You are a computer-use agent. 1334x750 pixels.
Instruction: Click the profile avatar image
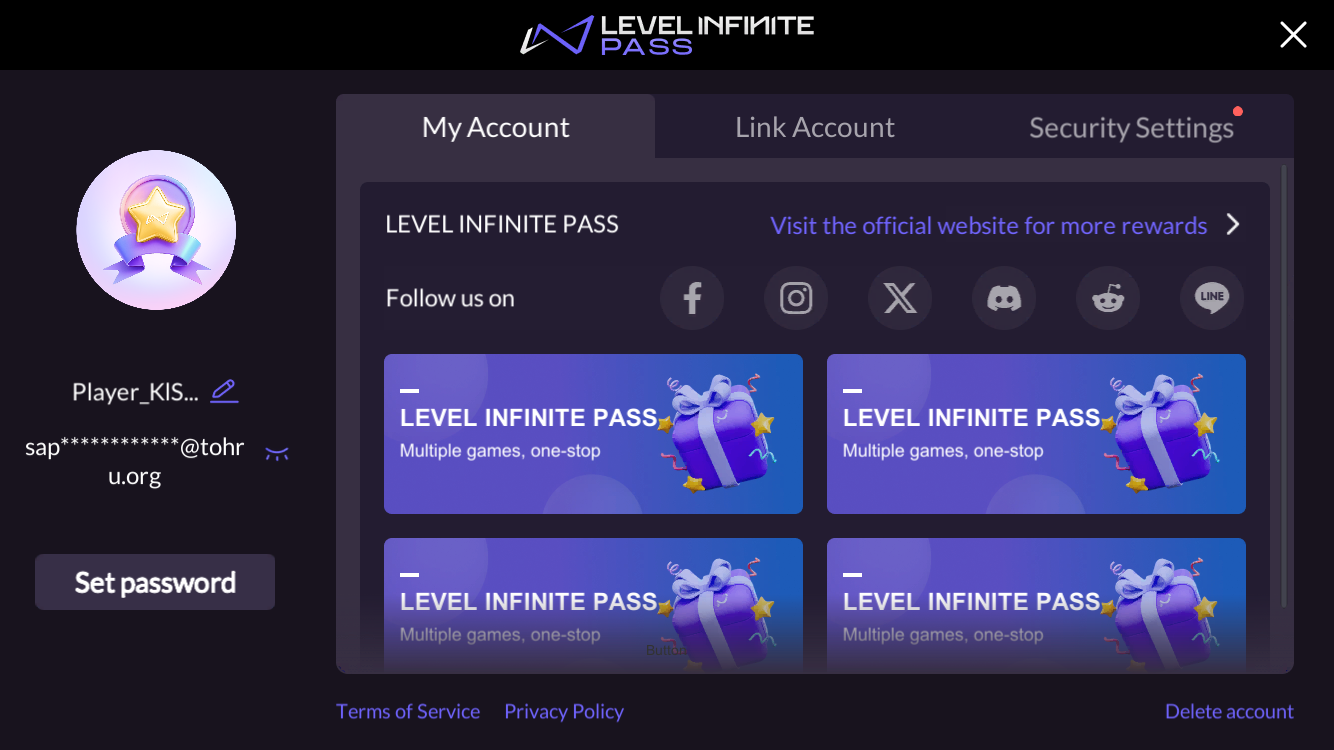(157, 230)
